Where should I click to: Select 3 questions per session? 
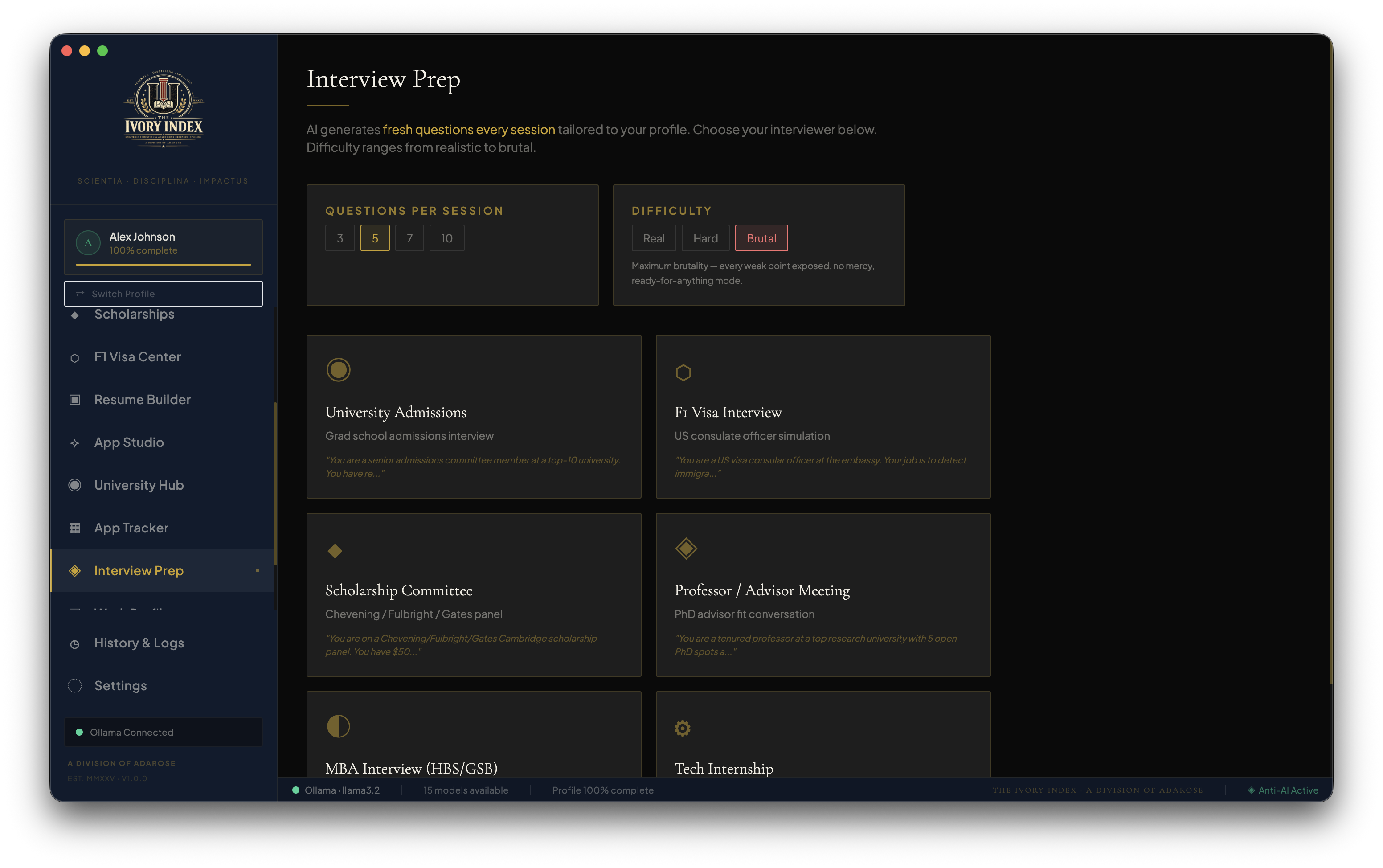(340, 238)
